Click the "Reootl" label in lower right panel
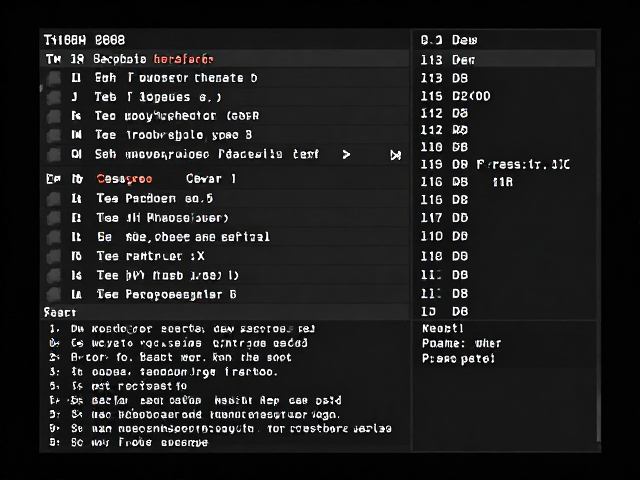This screenshot has height=480, width=640. click(443, 329)
